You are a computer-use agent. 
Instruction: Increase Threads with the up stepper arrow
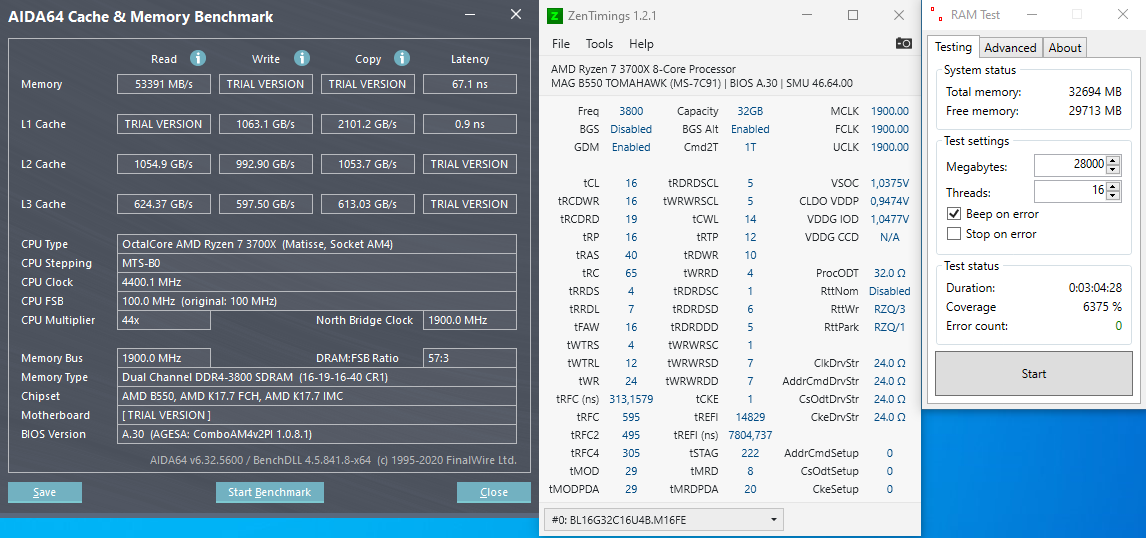(1112, 188)
